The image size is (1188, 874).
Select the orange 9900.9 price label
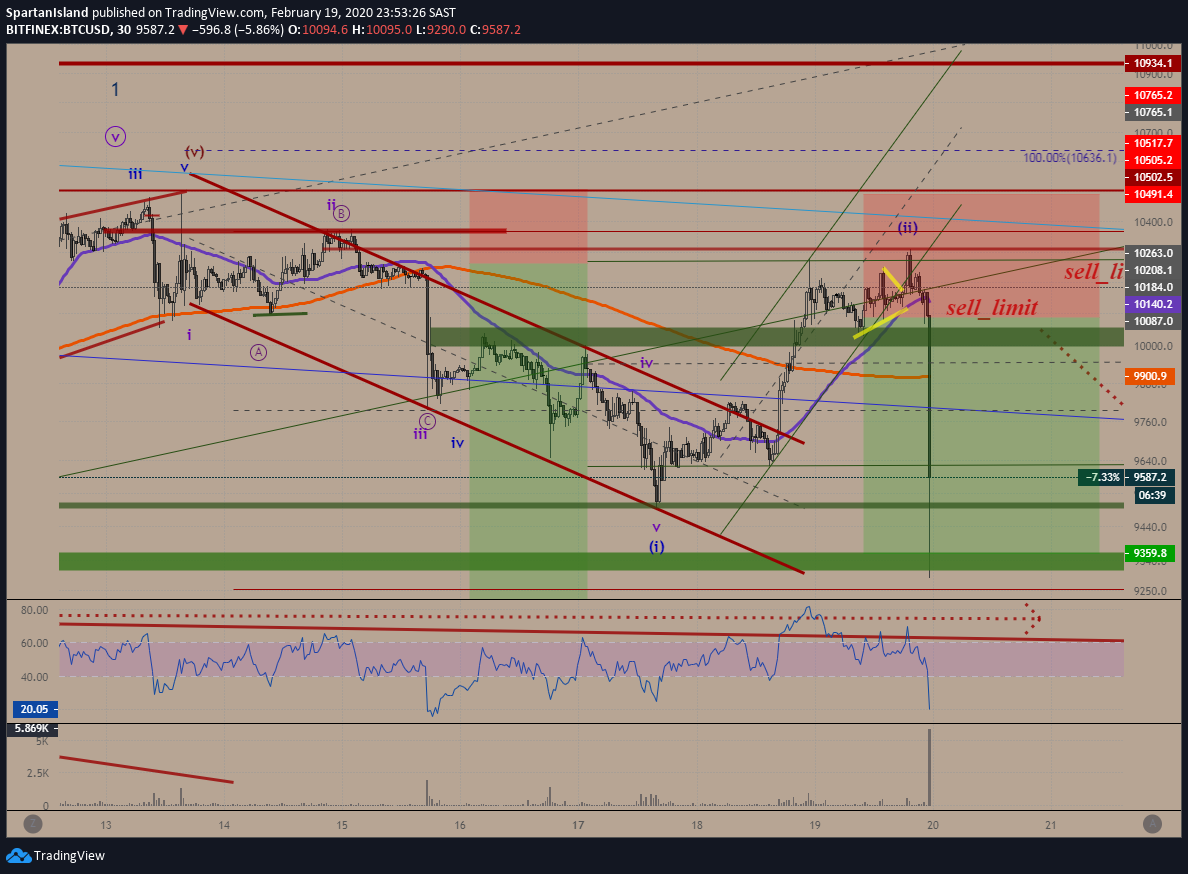tap(1149, 376)
